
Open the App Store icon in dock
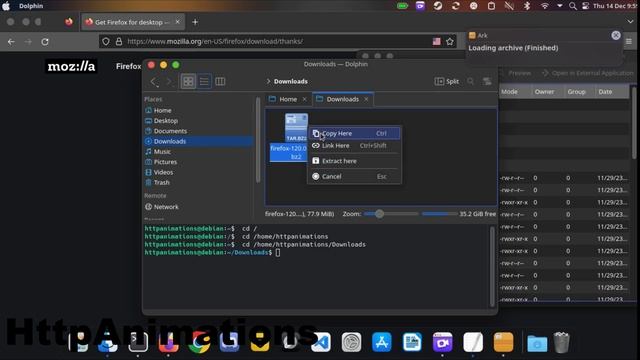pos(382,342)
